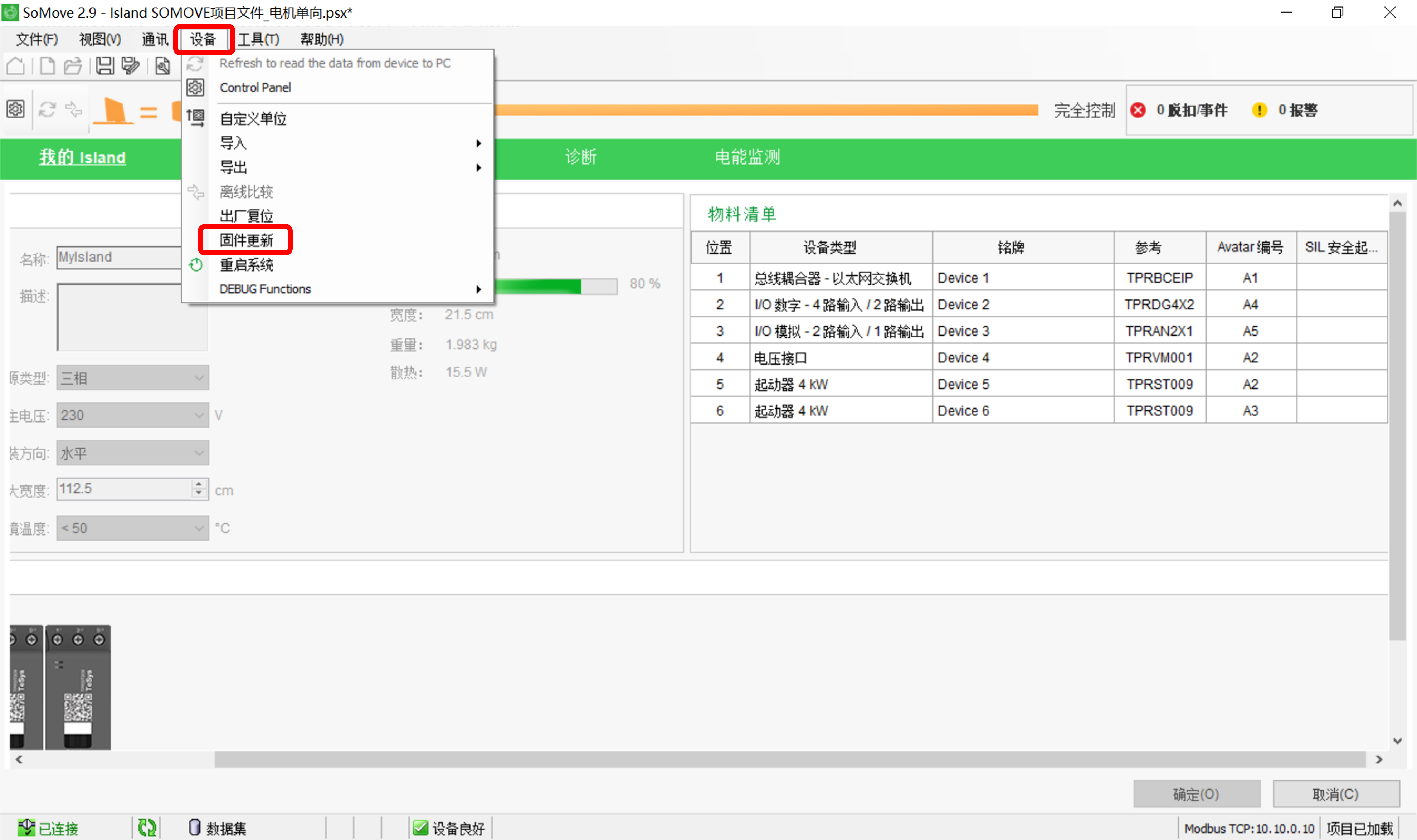Choose 重启系统 menu entry
The height and width of the screenshot is (840, 1417).
pyautogui.click(x=246, y=265)
